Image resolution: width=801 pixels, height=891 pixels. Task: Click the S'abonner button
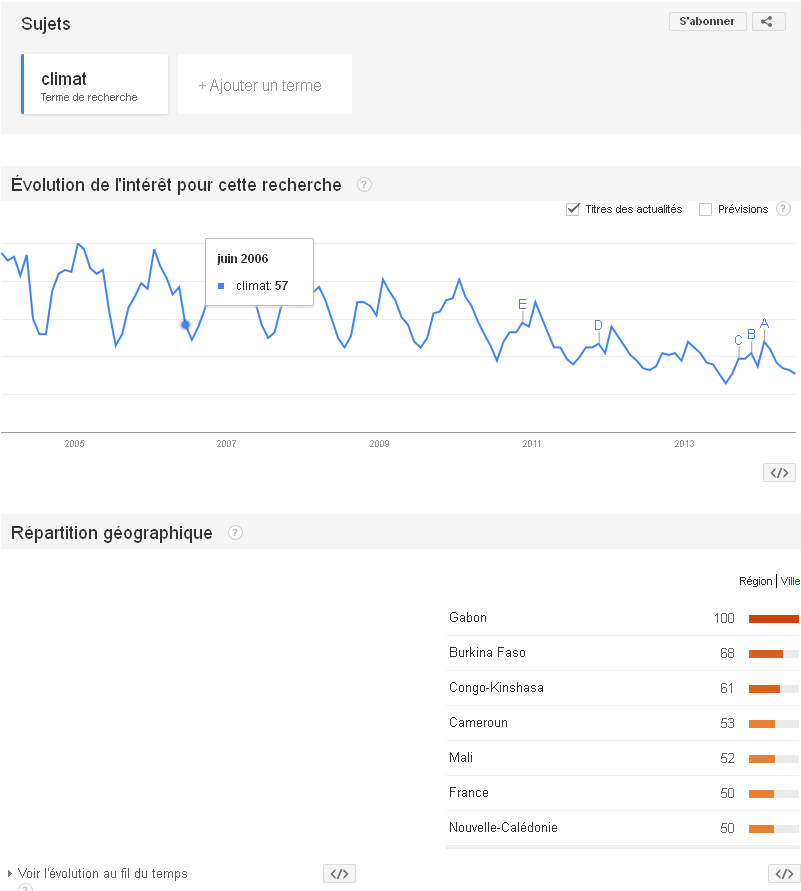707,21
